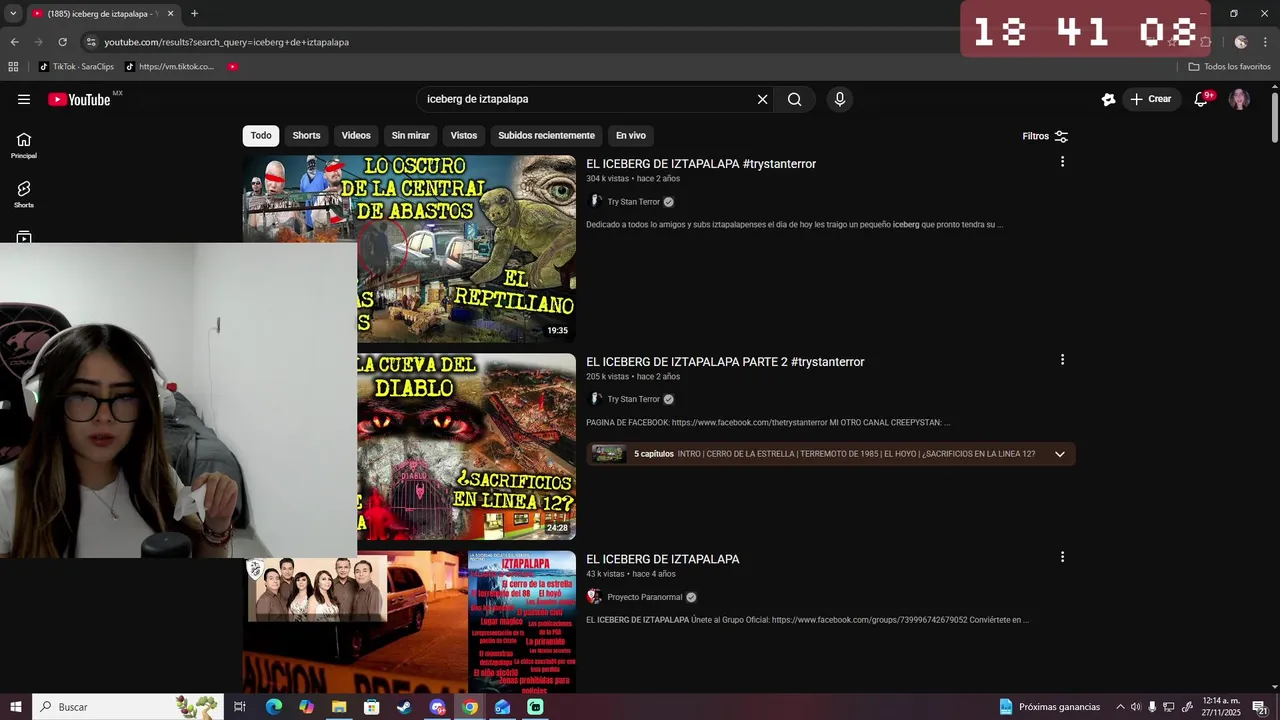Open Steam from the taskbar

tap(404, 707)
